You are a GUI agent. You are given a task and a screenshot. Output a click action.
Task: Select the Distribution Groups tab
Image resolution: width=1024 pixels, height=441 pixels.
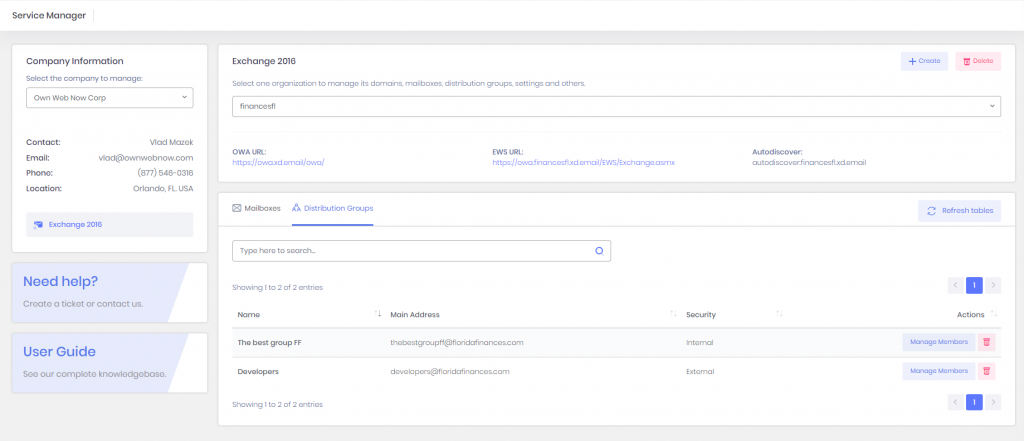point(333,208)
